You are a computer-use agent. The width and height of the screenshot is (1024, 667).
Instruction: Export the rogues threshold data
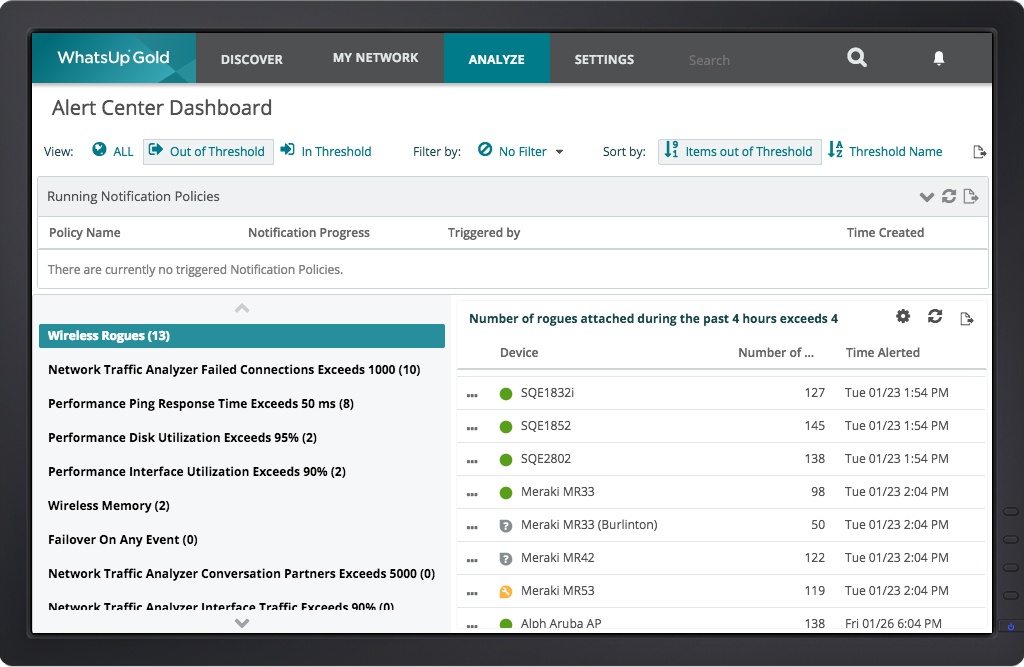click(966, 317)
